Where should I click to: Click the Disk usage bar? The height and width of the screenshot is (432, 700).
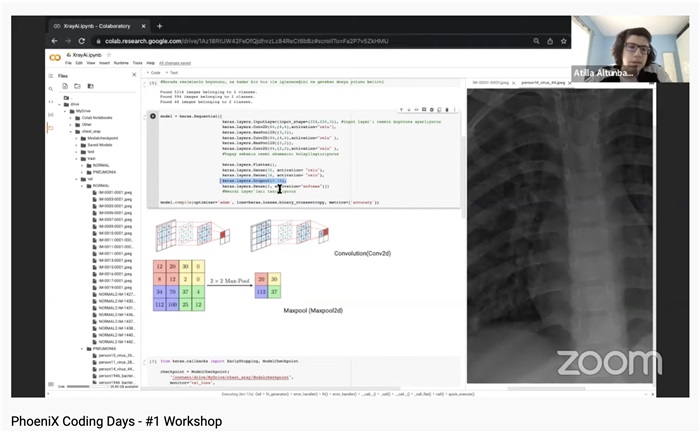(87, 386)
